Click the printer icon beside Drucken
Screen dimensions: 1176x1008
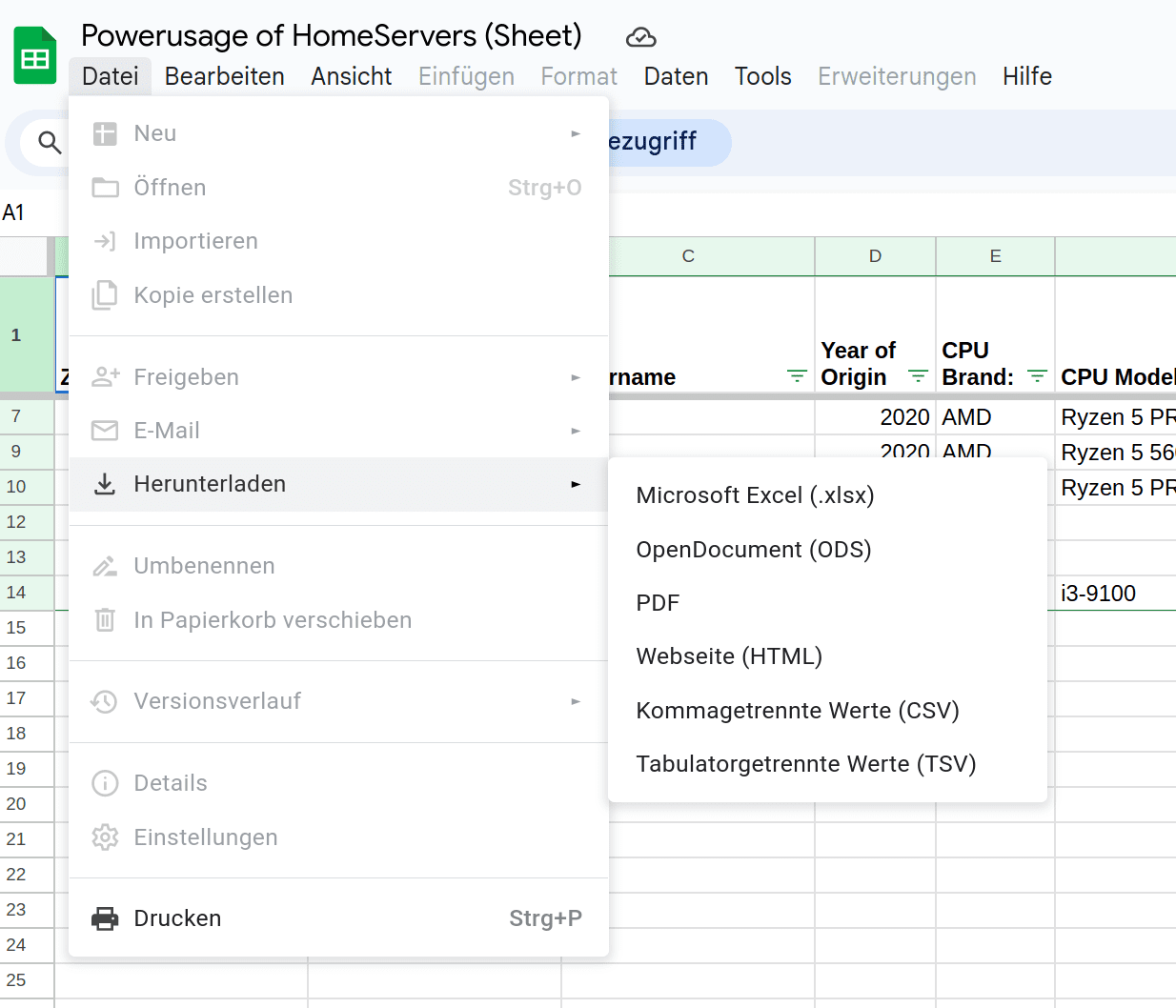[105, 918]
